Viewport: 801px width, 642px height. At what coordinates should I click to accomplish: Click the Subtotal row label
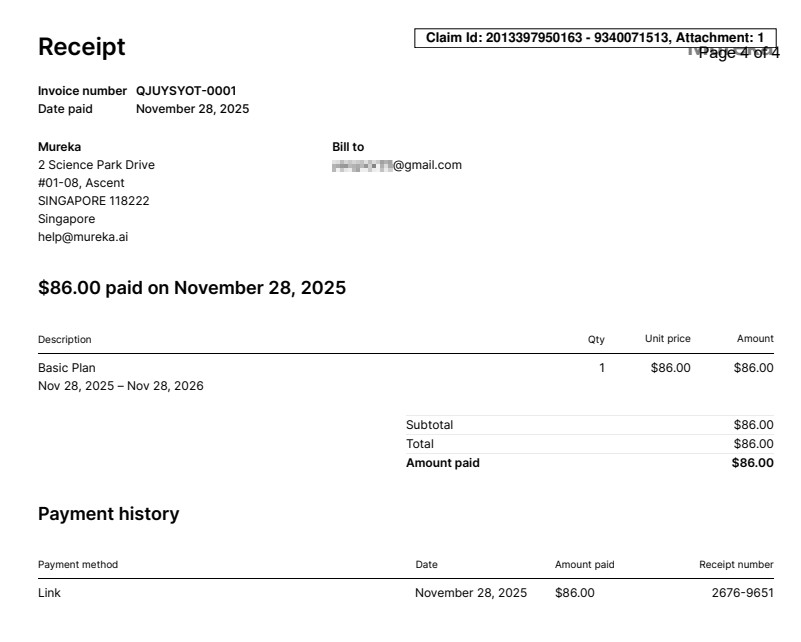click(x=429, y=425)
